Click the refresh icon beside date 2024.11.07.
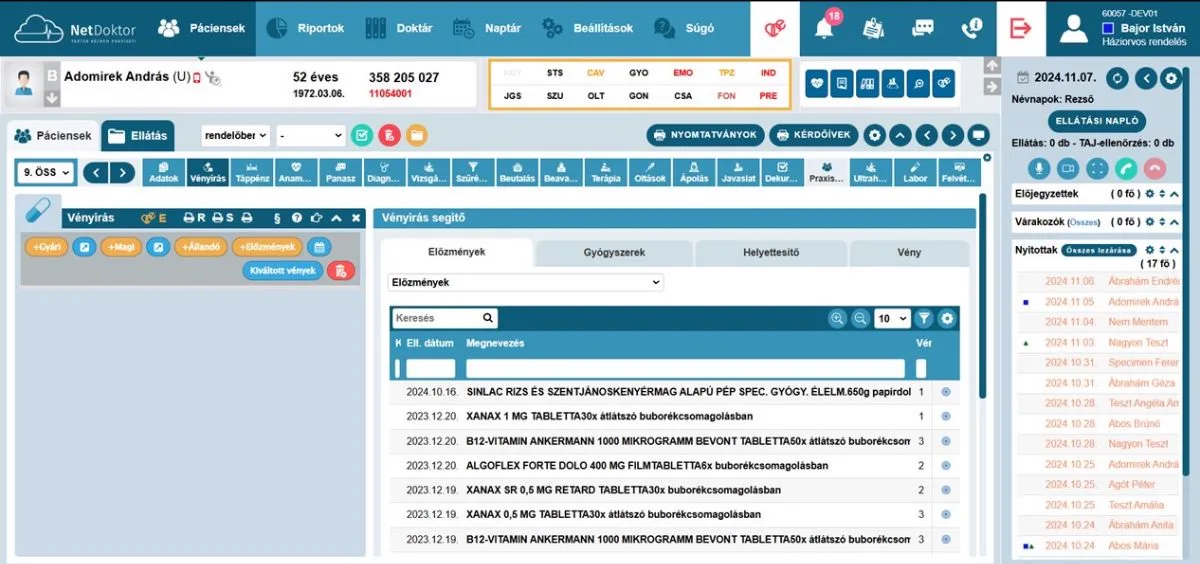 pos(1118,78)
